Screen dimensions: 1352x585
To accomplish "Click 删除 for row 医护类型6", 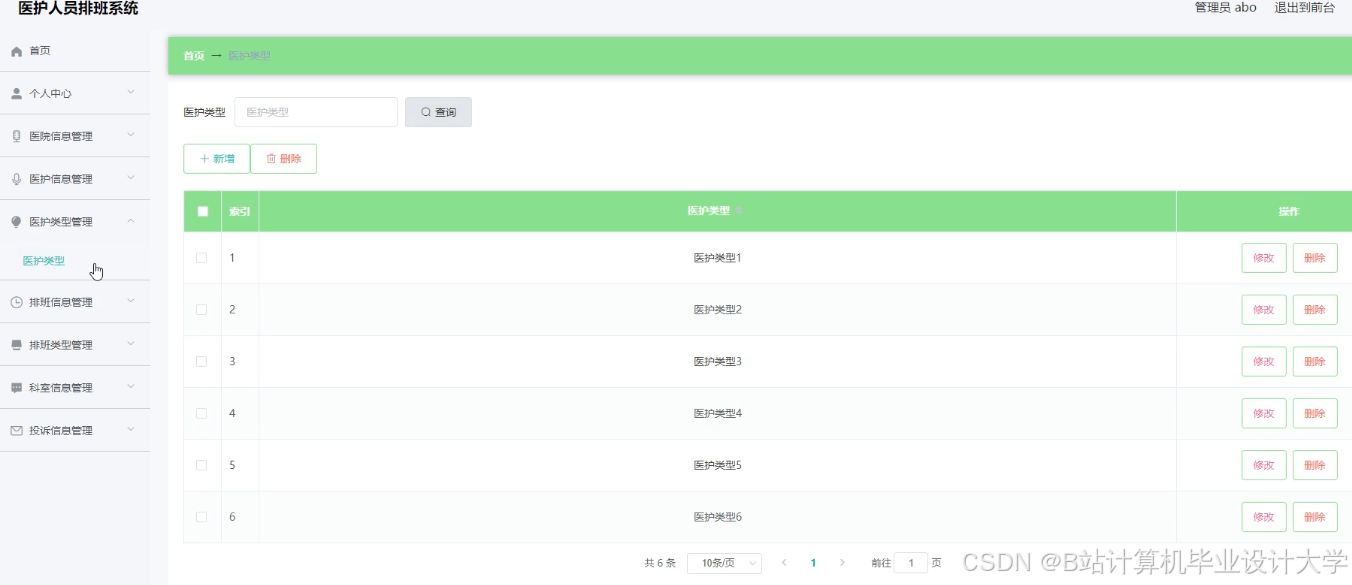I will (x=1315, y=518).
